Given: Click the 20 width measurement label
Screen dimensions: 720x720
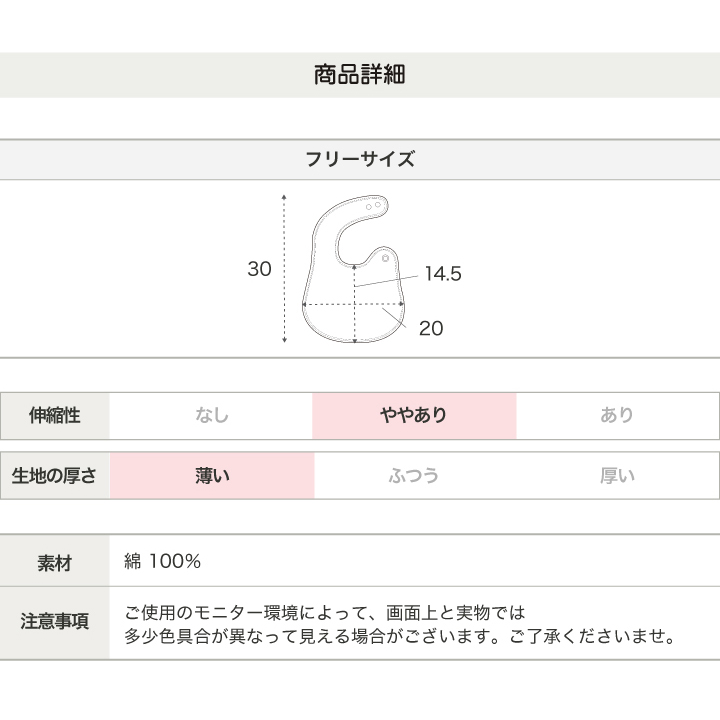Looking at the screenshot, I should click(x=431, y=328).
